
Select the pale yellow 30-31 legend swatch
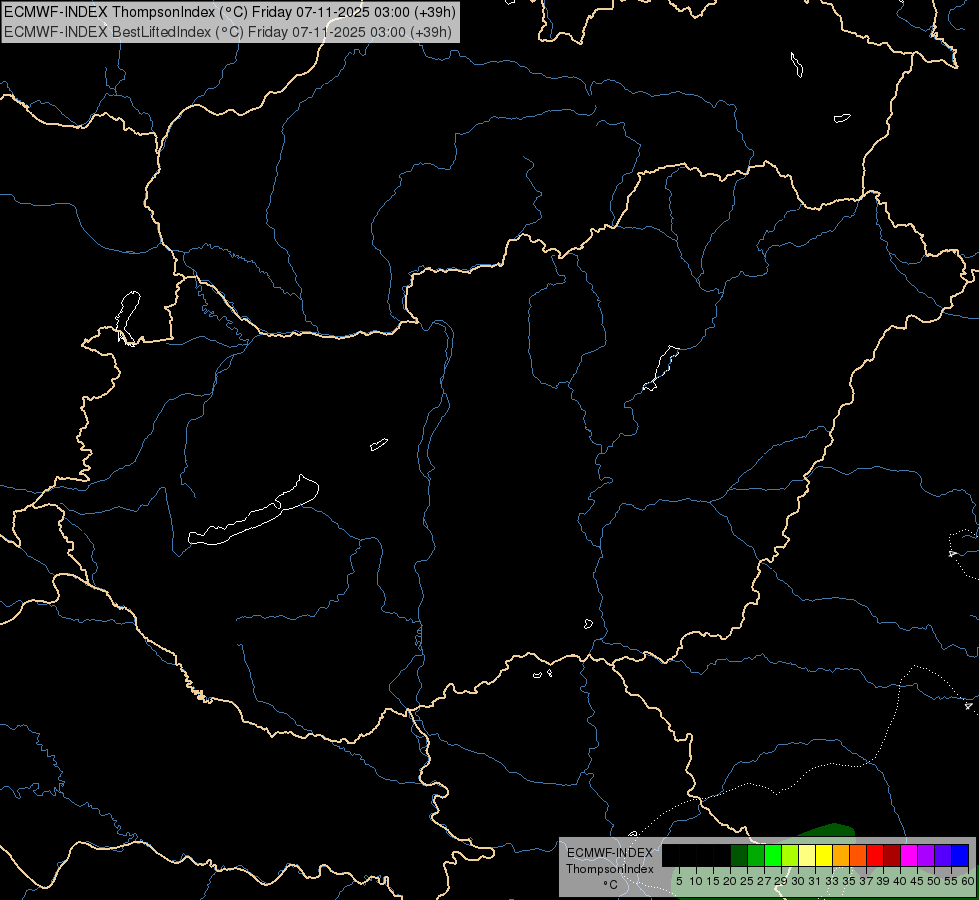coord(807,855)
